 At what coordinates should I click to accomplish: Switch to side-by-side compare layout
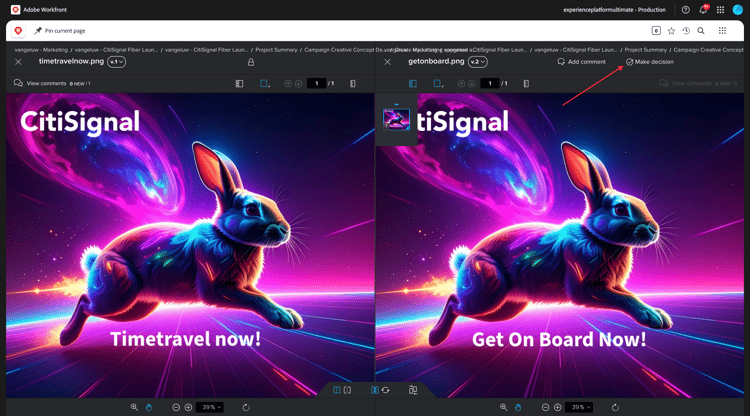click(337, 390)
